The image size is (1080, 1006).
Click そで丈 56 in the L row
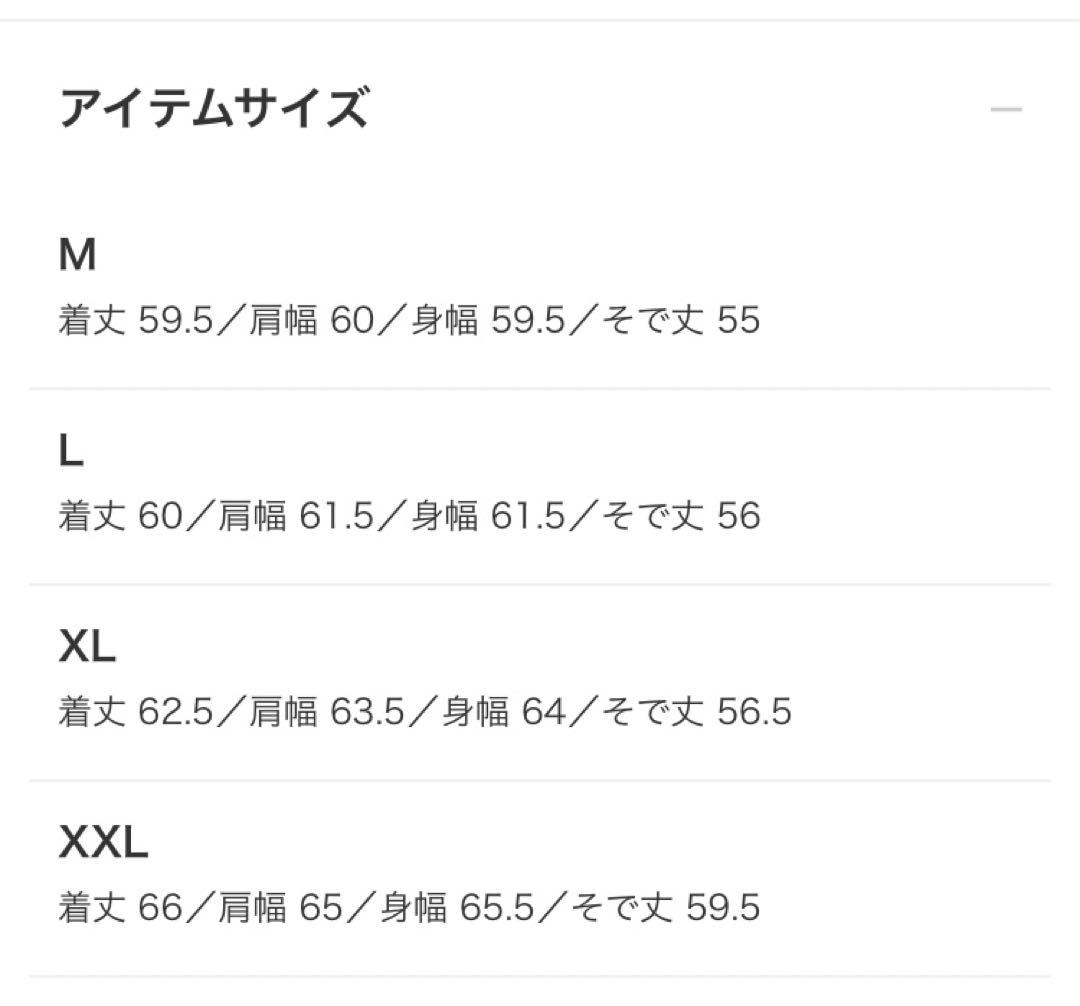click(x=682, y=517)
